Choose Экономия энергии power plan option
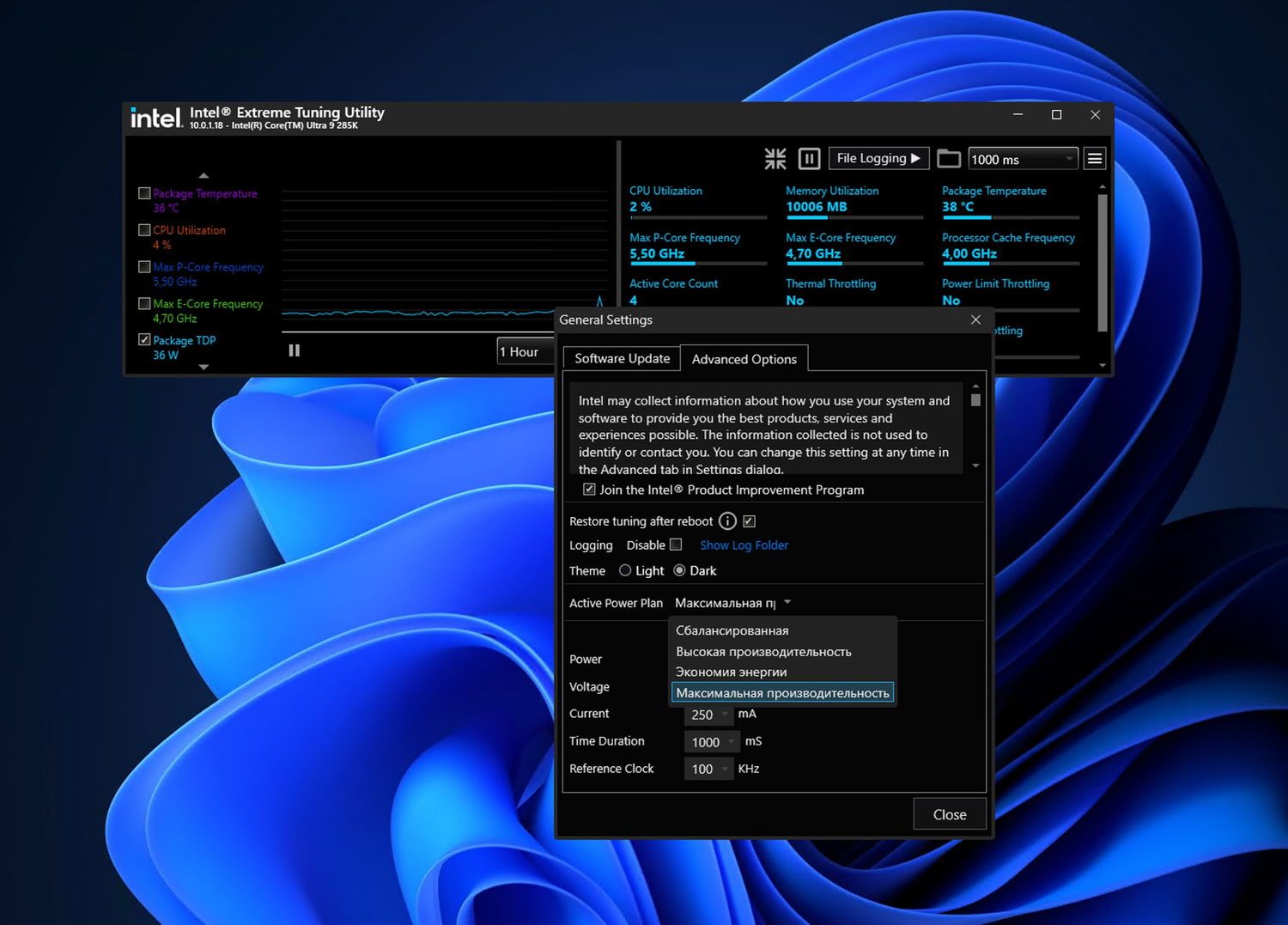 (782, 672)
